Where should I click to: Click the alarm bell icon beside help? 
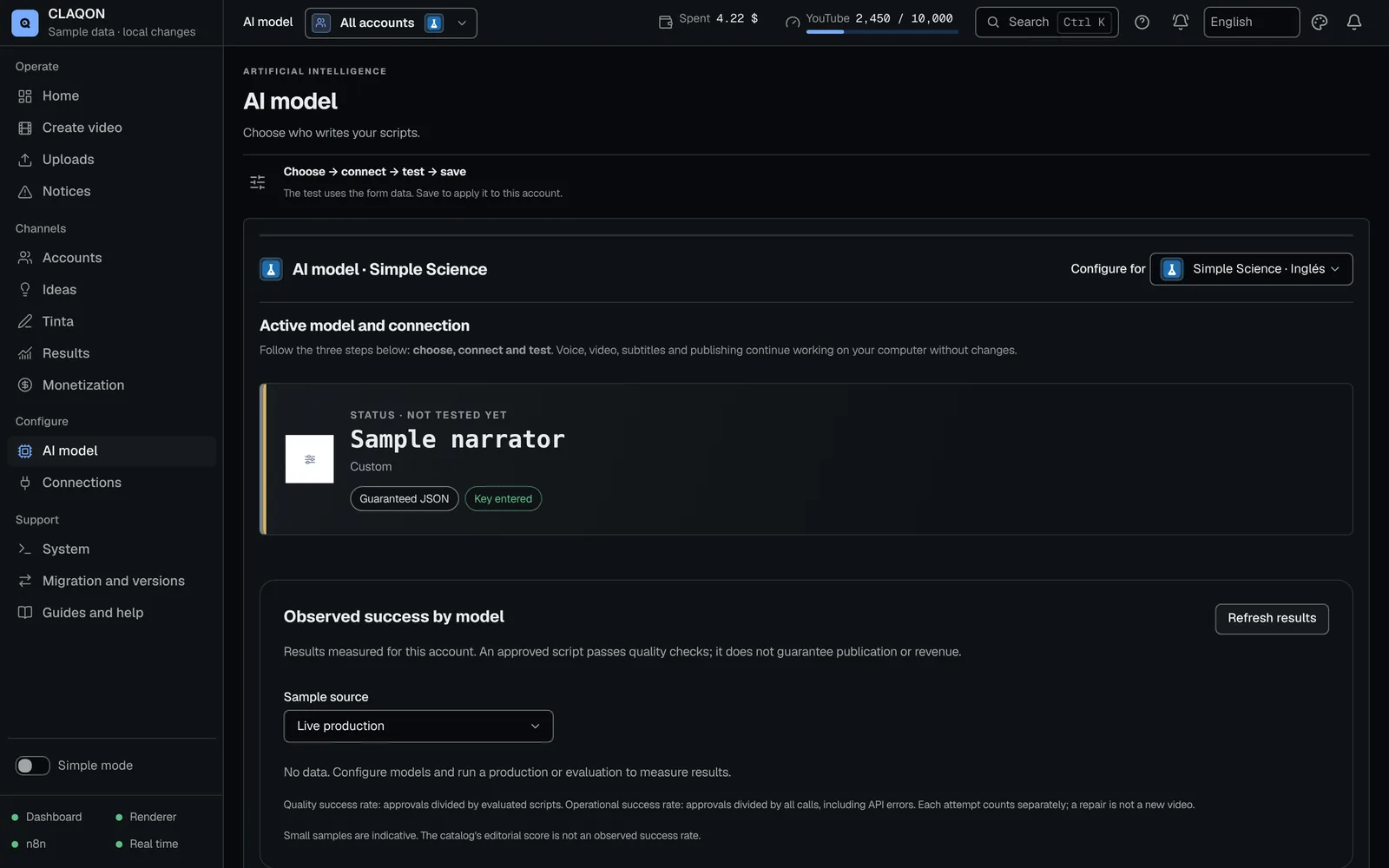[x=1180, y=23]
